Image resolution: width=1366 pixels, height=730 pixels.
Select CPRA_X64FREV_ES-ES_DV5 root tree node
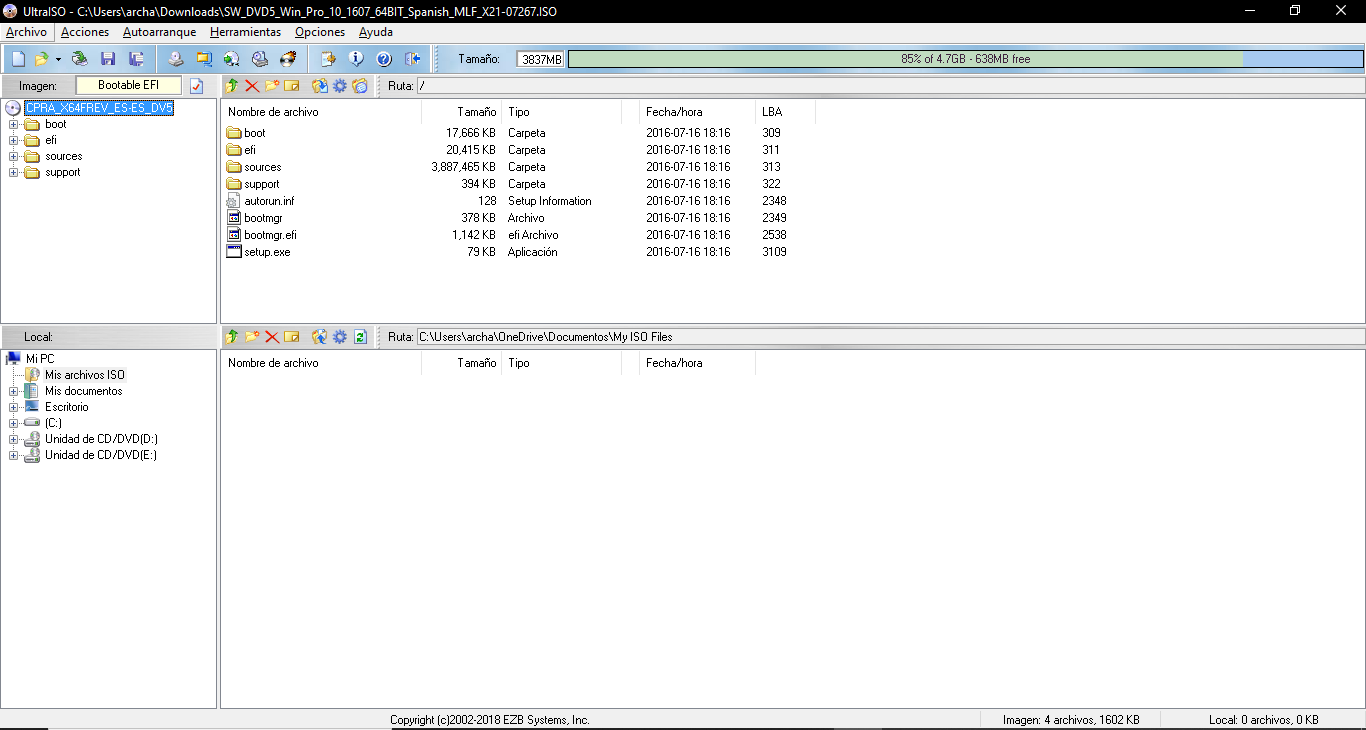[99, 108]
